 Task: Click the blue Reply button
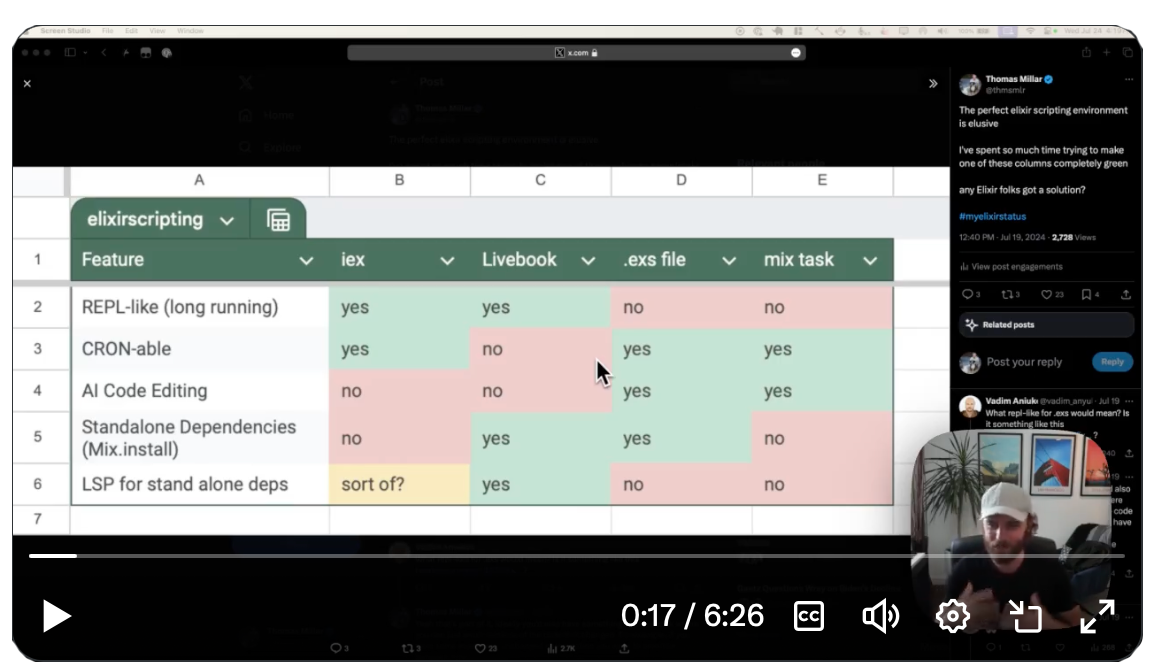(1112, 361)
